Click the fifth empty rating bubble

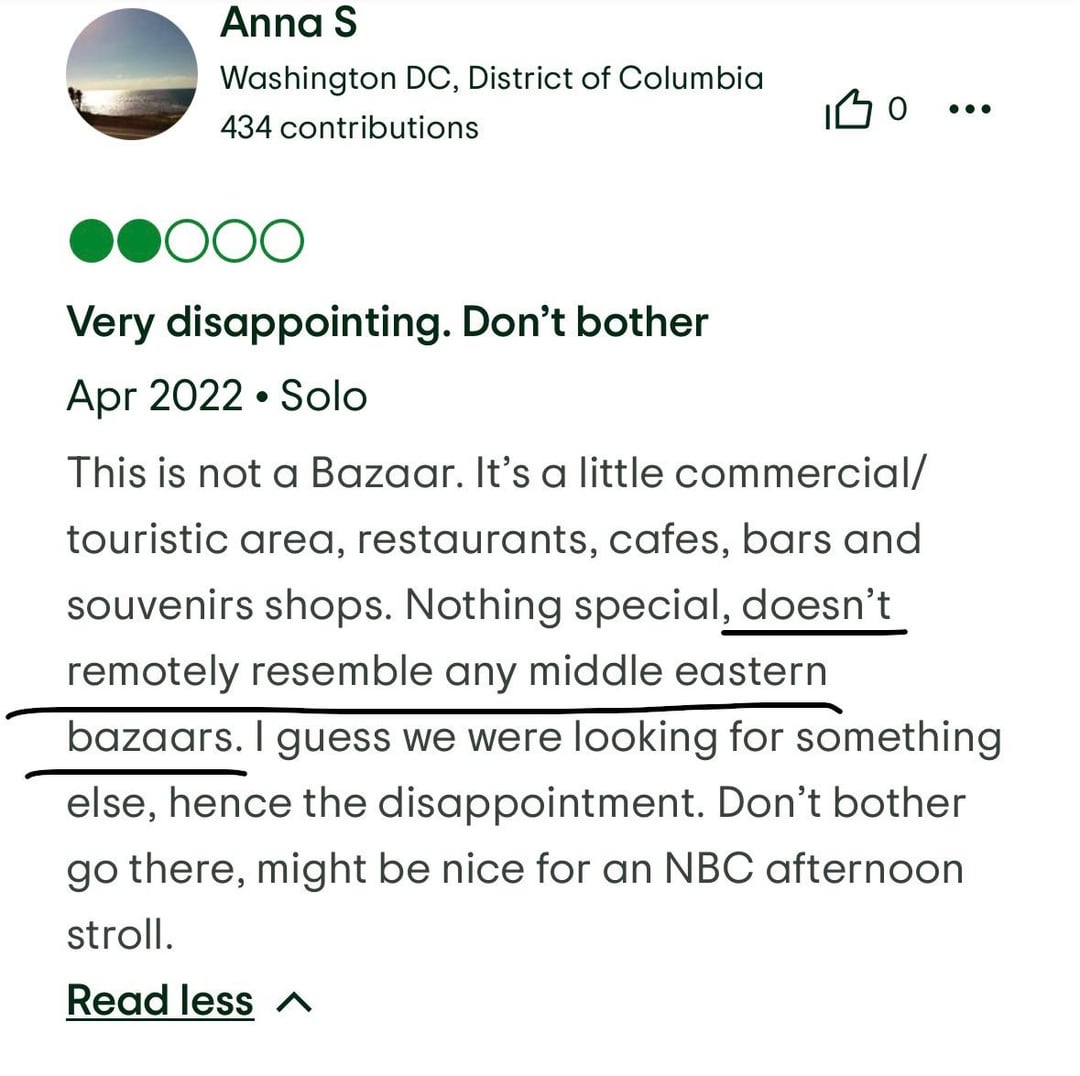point(280,241)
